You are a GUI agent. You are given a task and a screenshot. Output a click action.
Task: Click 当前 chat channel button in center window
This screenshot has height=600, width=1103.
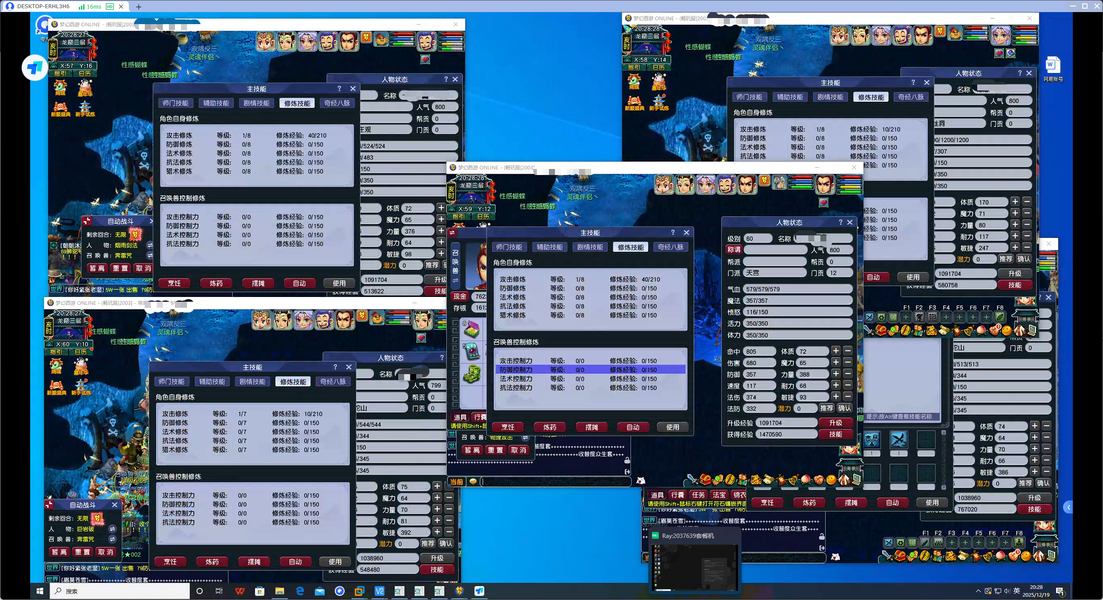click(x=457, y=482)
